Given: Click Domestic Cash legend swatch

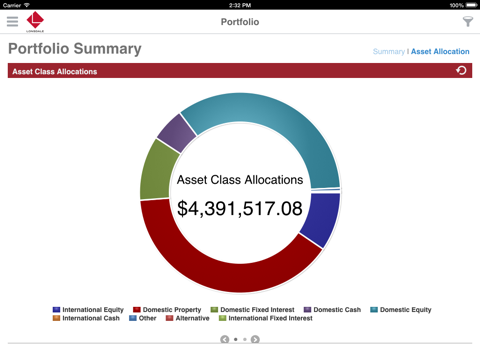Looking at the screenshot, I should 307,310.
